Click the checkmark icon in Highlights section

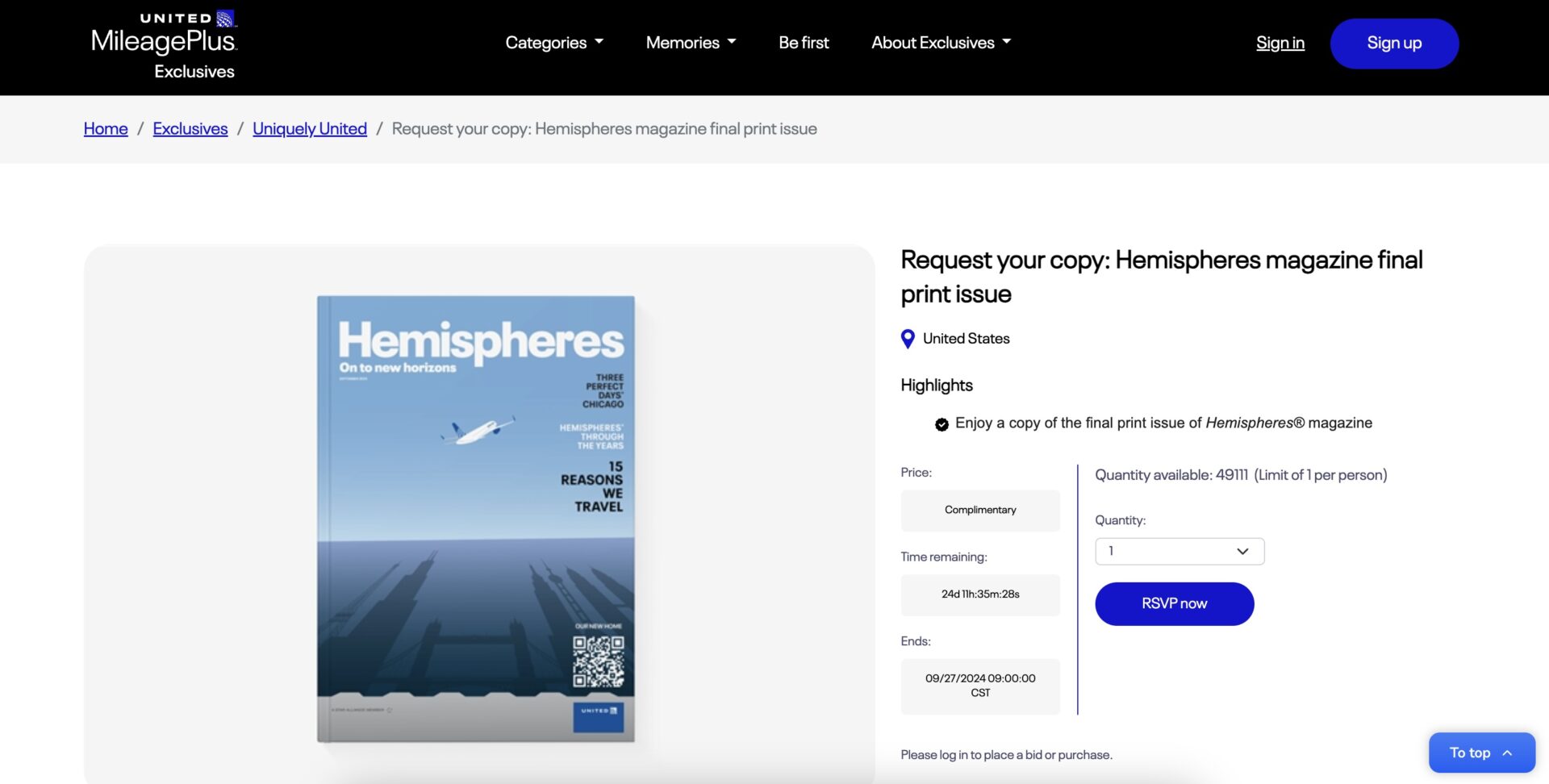click(941, 423)
